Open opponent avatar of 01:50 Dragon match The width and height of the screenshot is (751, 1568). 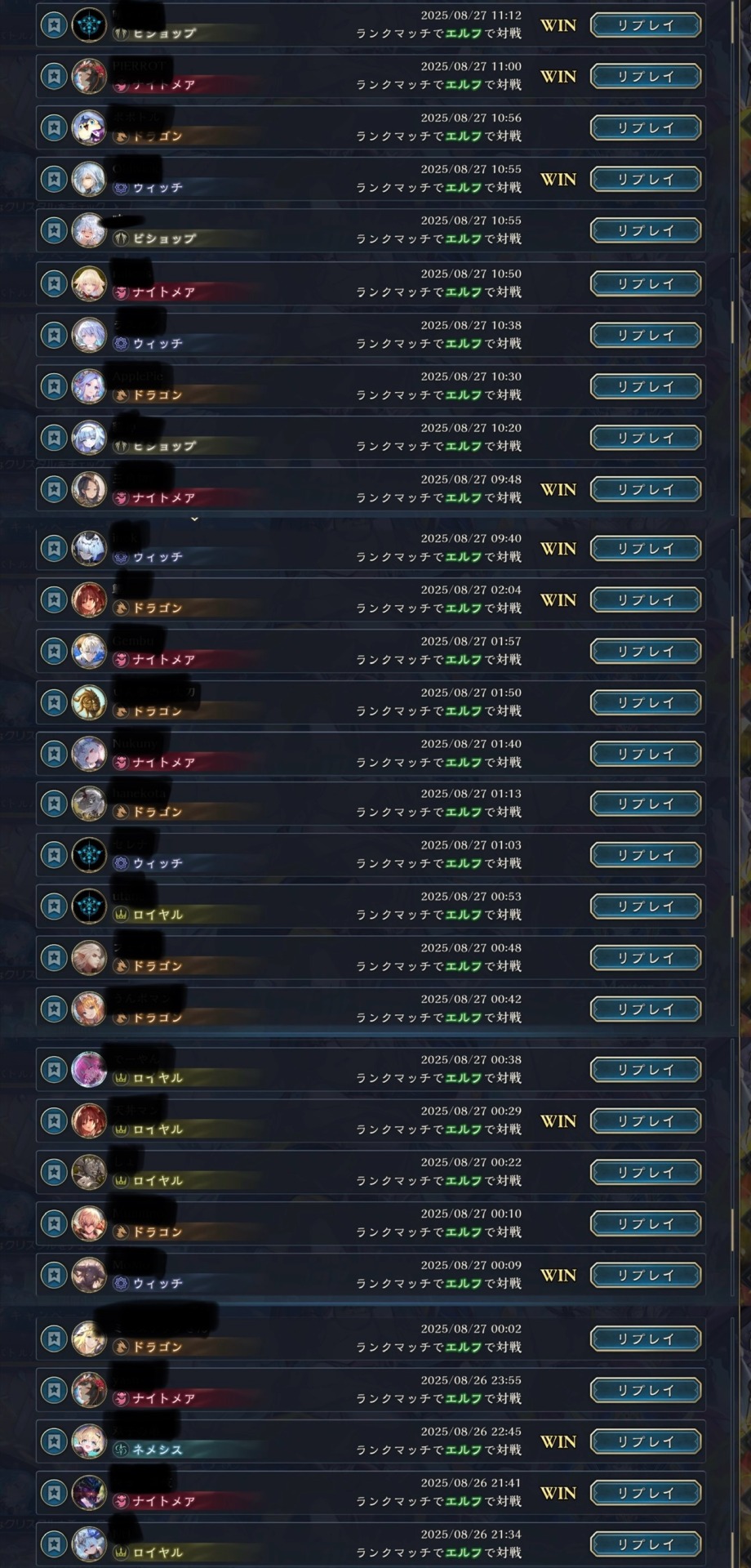[x=89, y=703]
